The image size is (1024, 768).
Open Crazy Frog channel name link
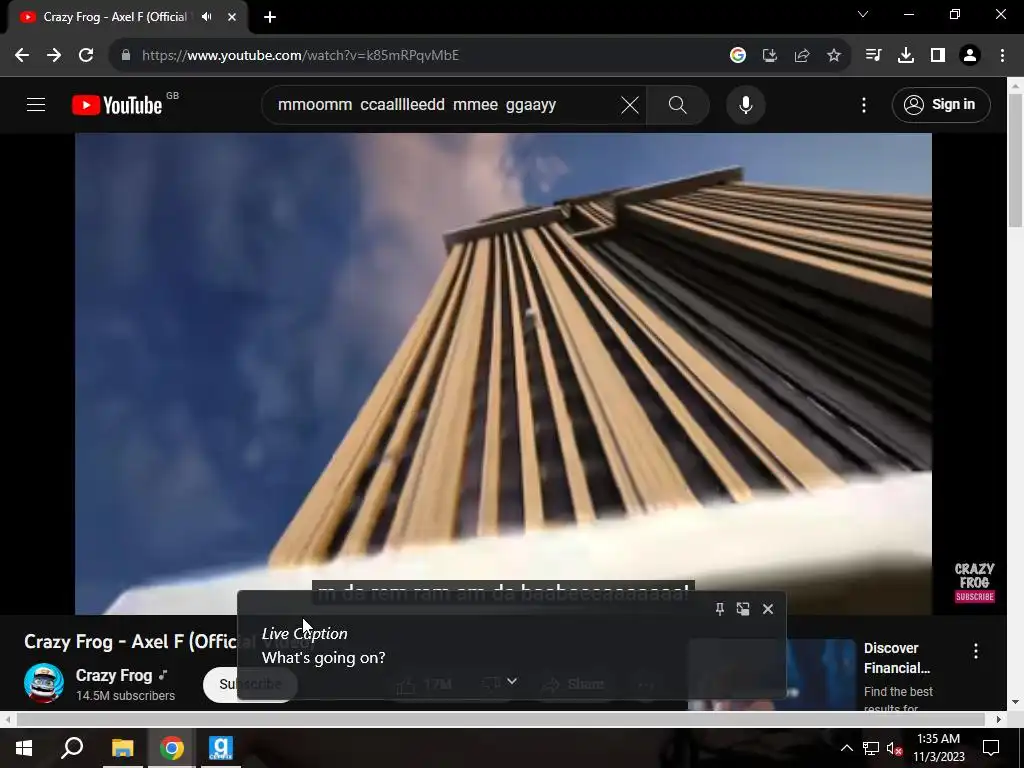coord(114,675)
